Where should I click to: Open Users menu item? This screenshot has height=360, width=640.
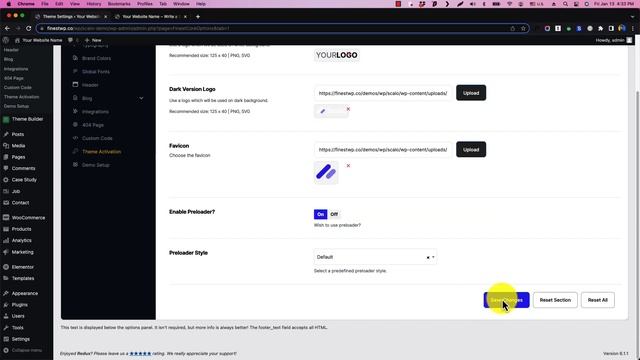click(18, 316)
